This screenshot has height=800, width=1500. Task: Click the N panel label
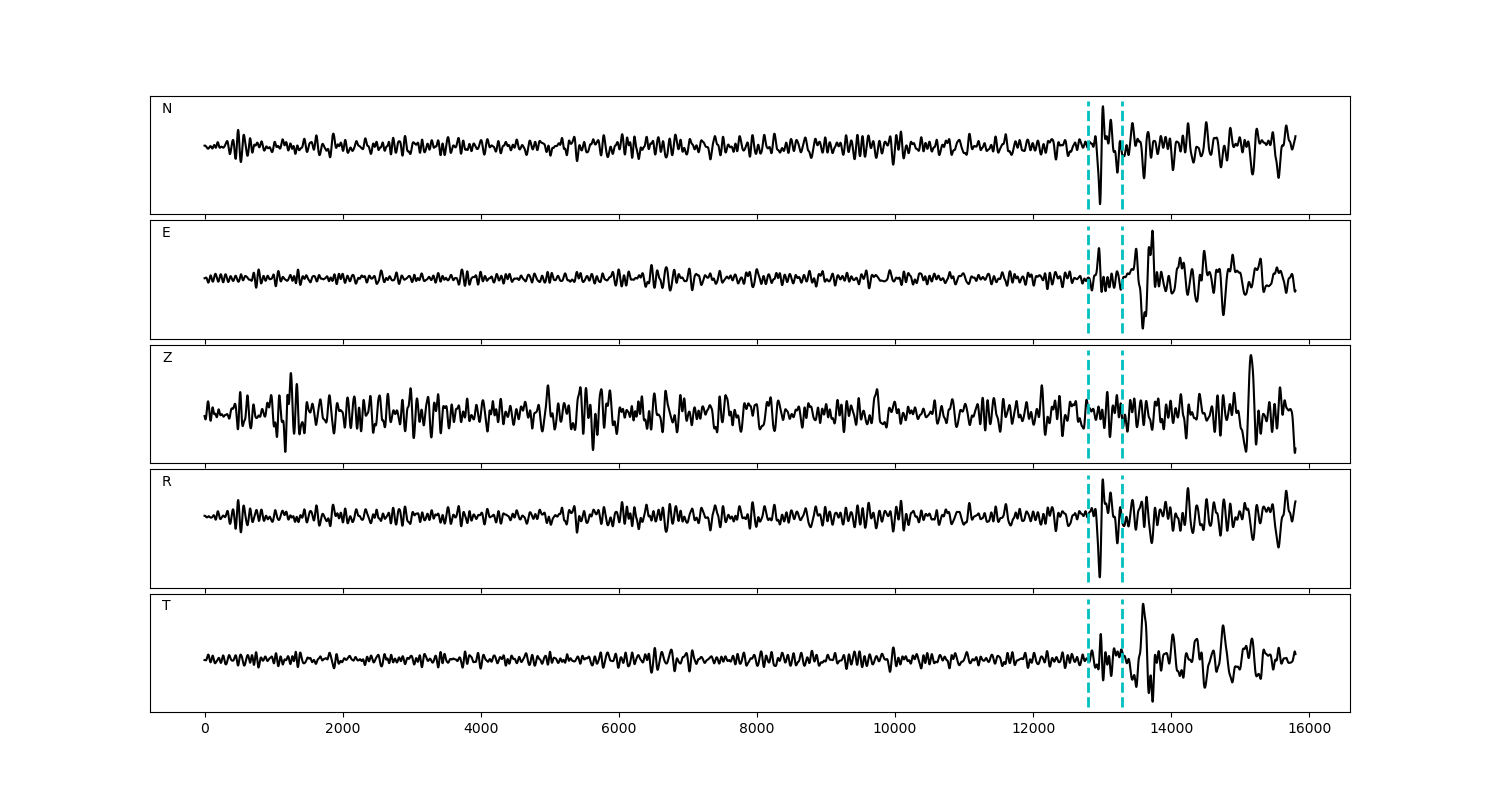pos(167,109)
